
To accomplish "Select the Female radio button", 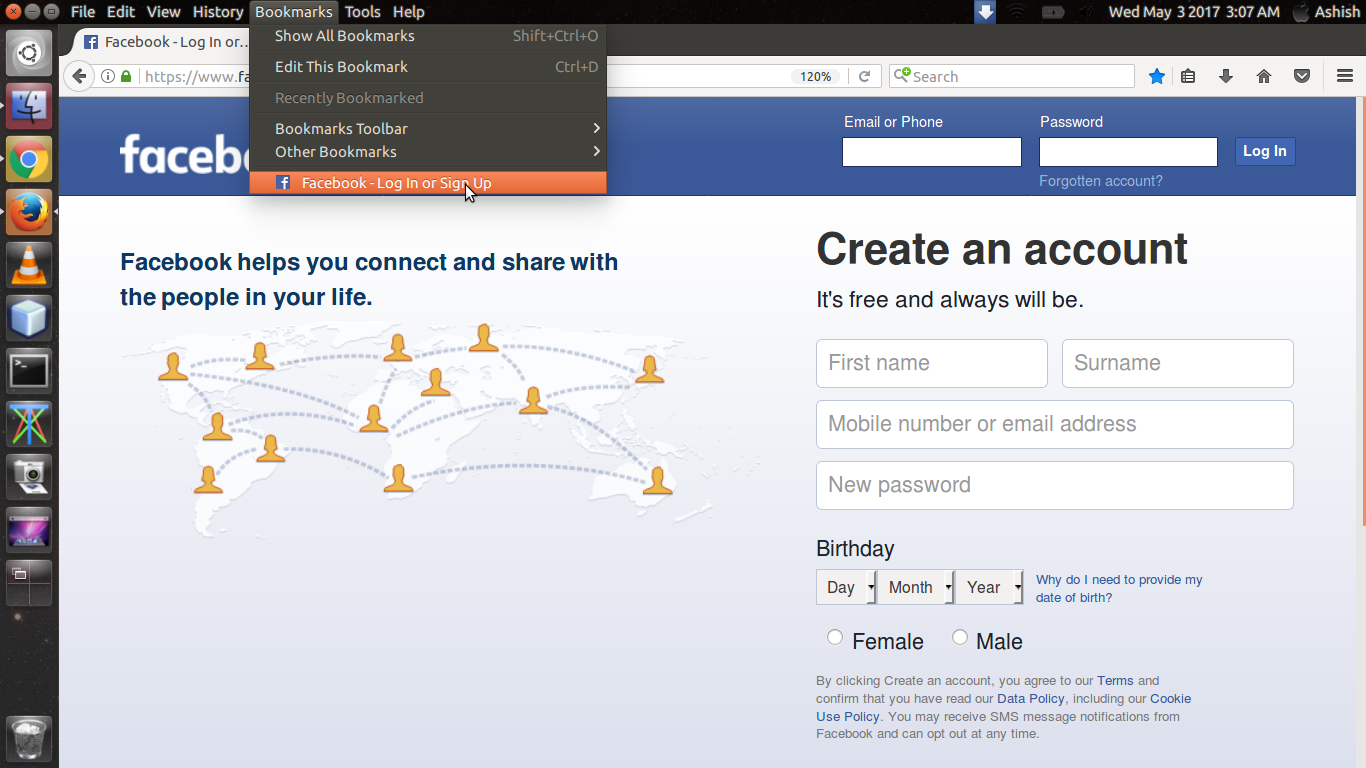I will (x=835, y=637).
